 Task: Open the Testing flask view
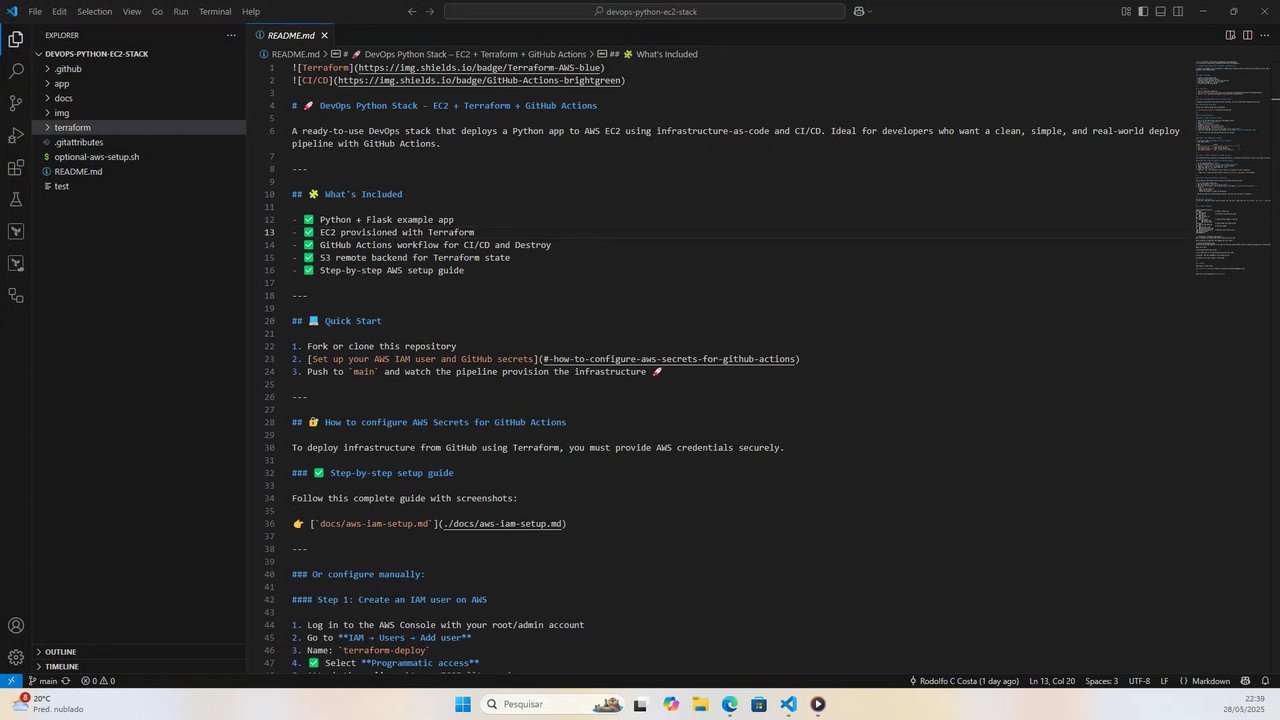(16, 199)
